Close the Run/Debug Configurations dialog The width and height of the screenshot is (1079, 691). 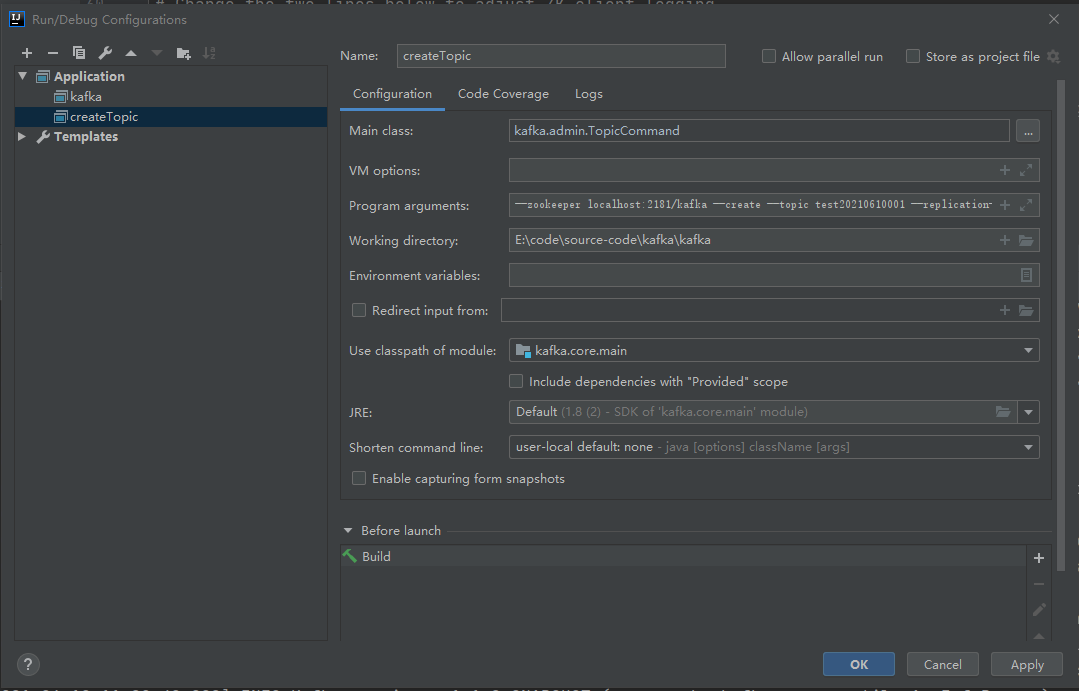[1054, 19]
